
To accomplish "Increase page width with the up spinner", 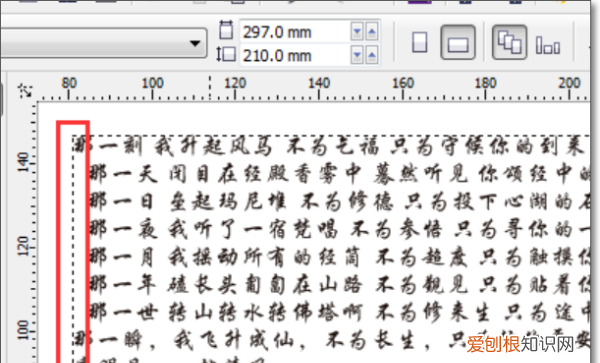I will click(372, 32).
